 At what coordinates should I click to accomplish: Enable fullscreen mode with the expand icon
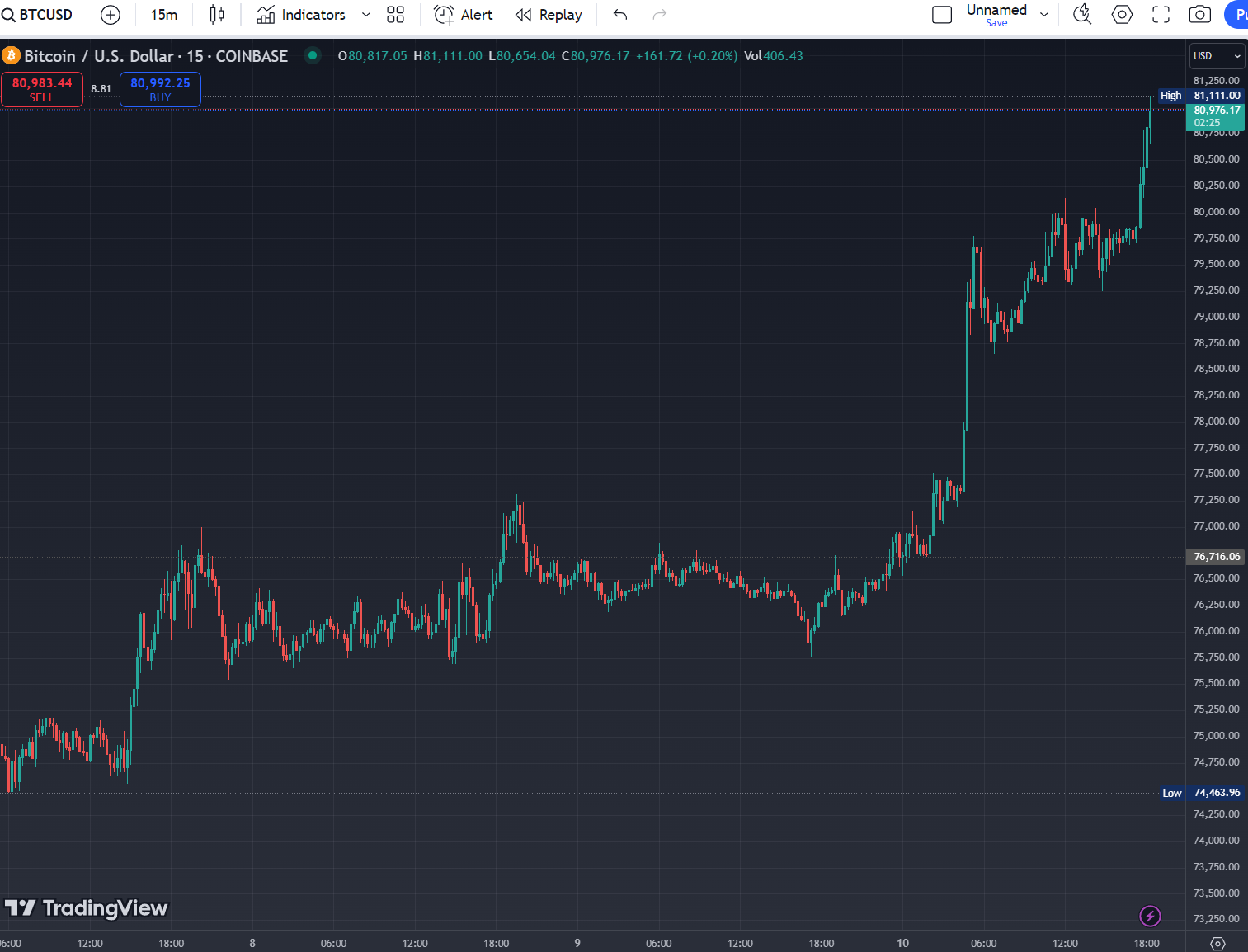coord(1161,14)
